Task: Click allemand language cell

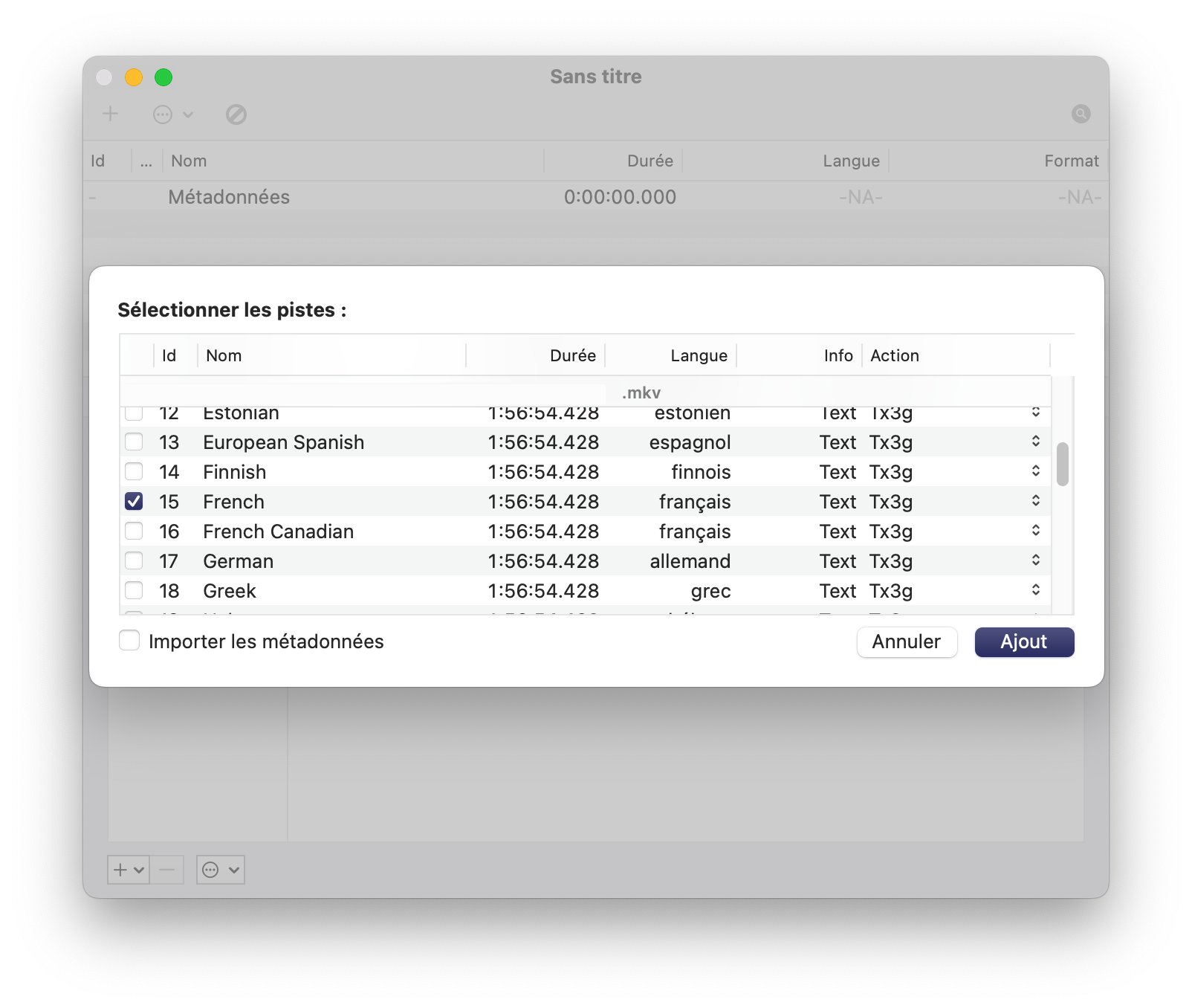Action: click(690, 561)
